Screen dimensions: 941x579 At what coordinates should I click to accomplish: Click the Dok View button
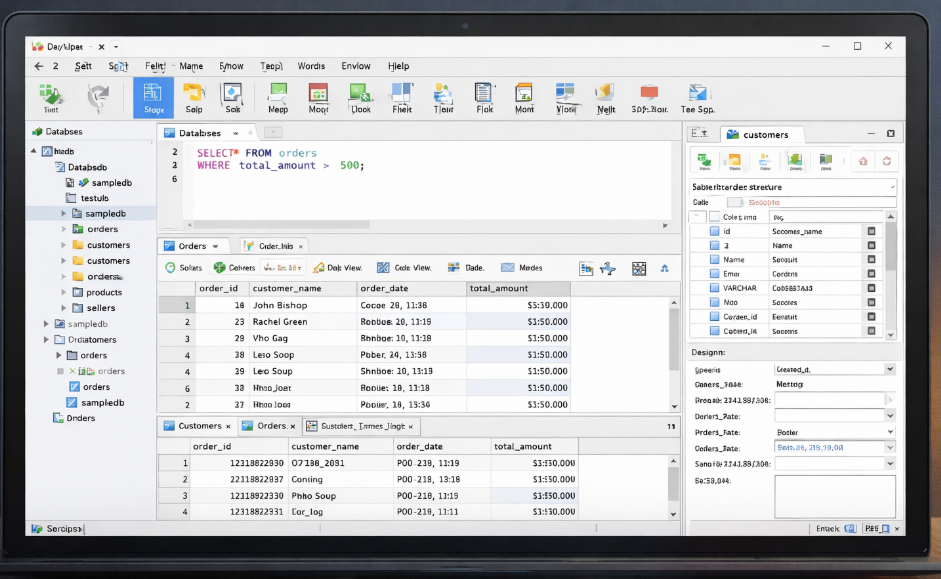coord(338,268)
